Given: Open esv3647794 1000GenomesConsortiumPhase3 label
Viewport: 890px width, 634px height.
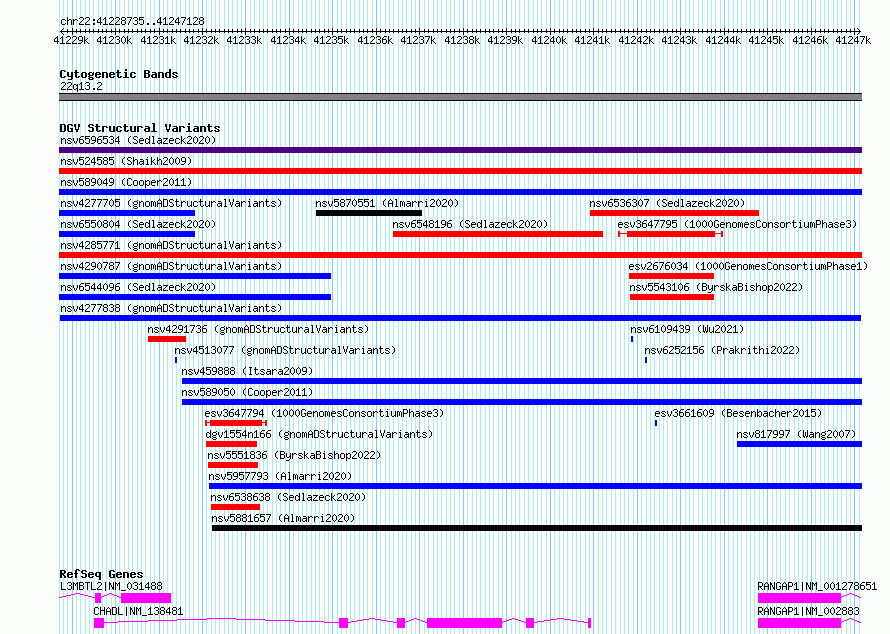Looking at the screenshot, I should [324, 413].
